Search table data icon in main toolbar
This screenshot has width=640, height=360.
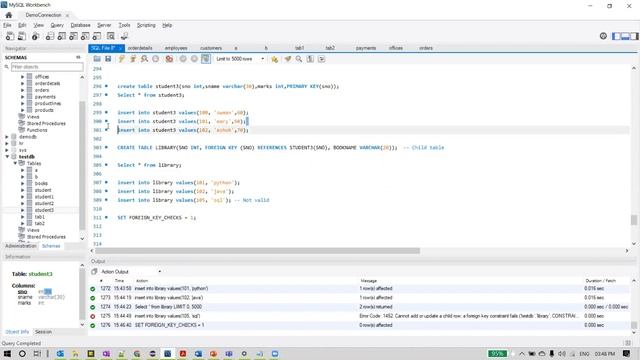pos(111,36)
